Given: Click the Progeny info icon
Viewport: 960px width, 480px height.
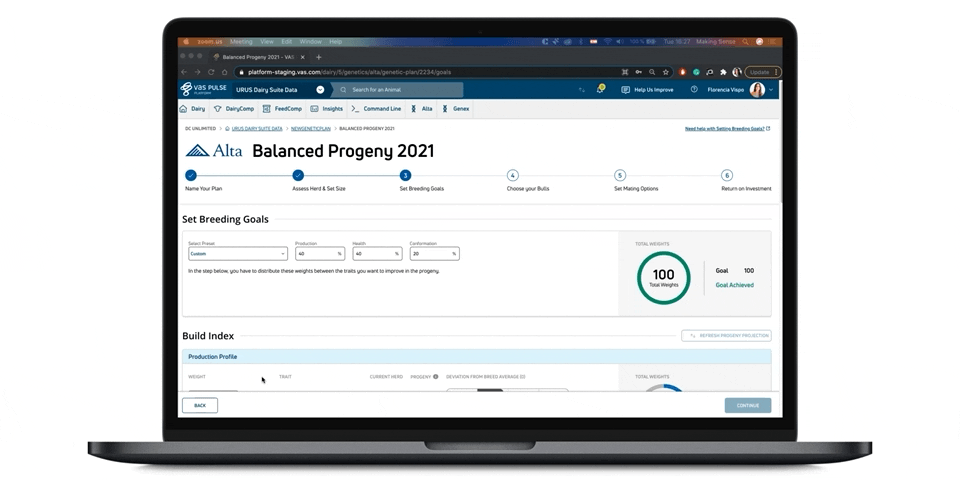Looking at the screenshot, I should coord(436,377).
